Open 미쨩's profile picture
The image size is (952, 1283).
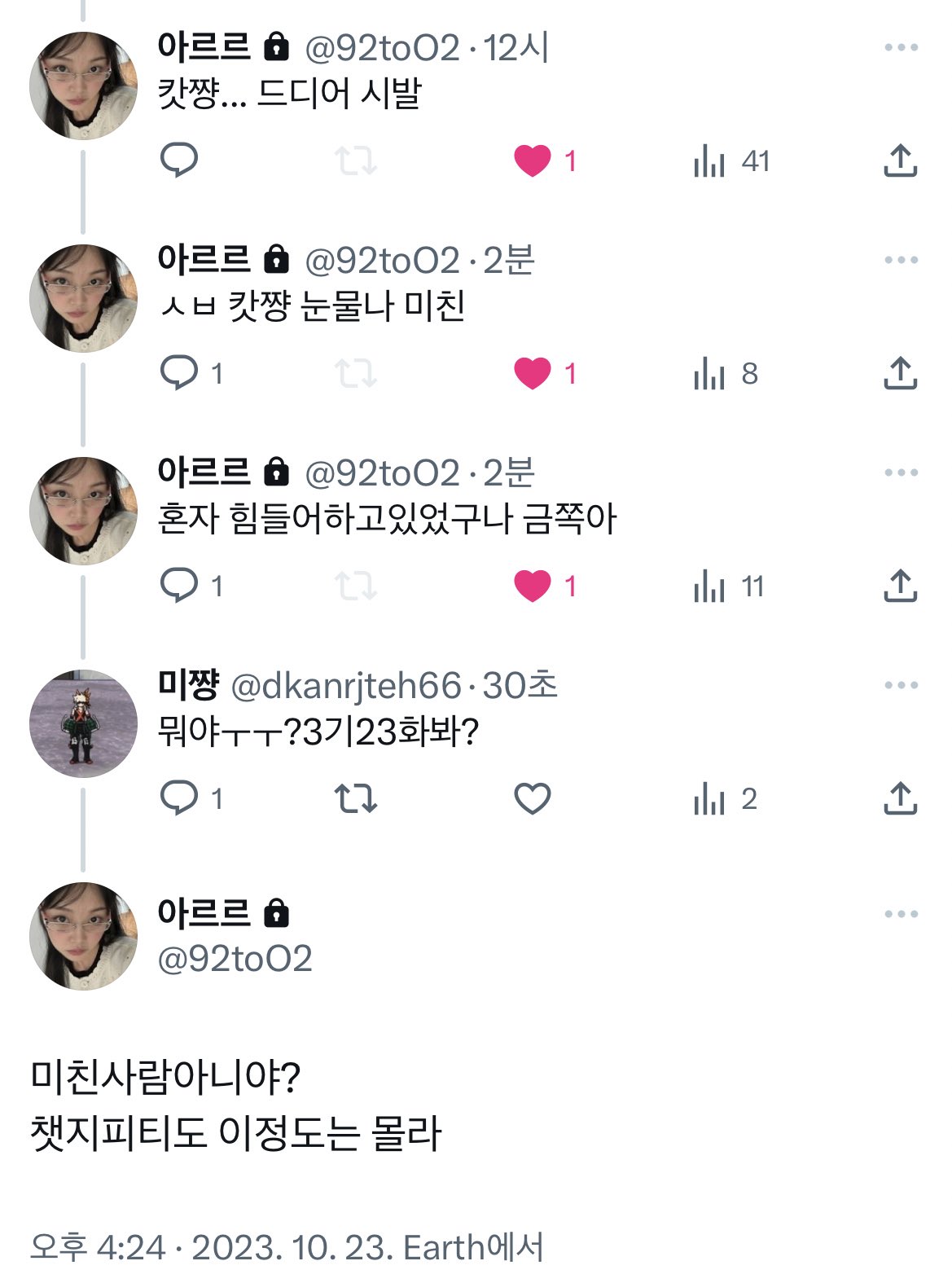[83, 723]
